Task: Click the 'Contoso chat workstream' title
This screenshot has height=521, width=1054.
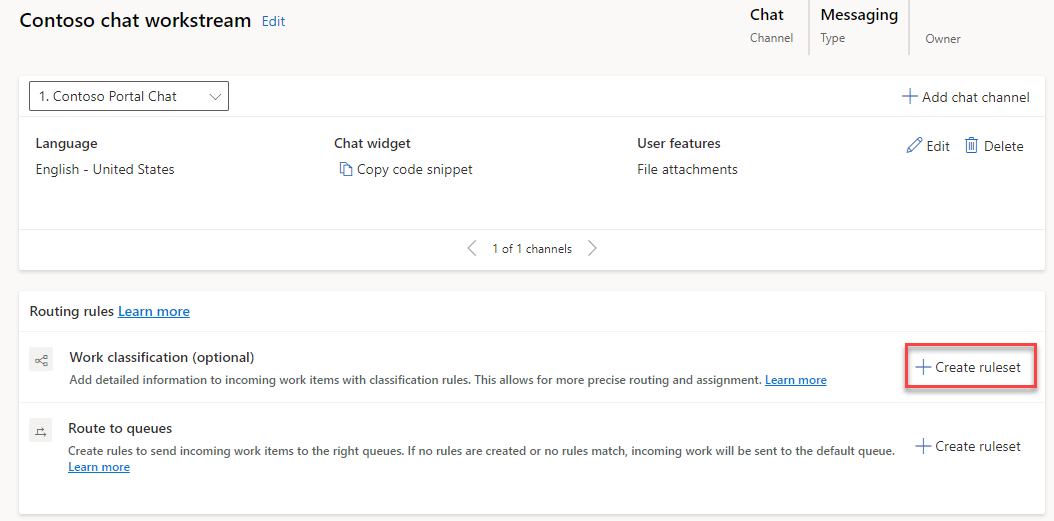Action: pyautogui.click(x=135, y=20)
